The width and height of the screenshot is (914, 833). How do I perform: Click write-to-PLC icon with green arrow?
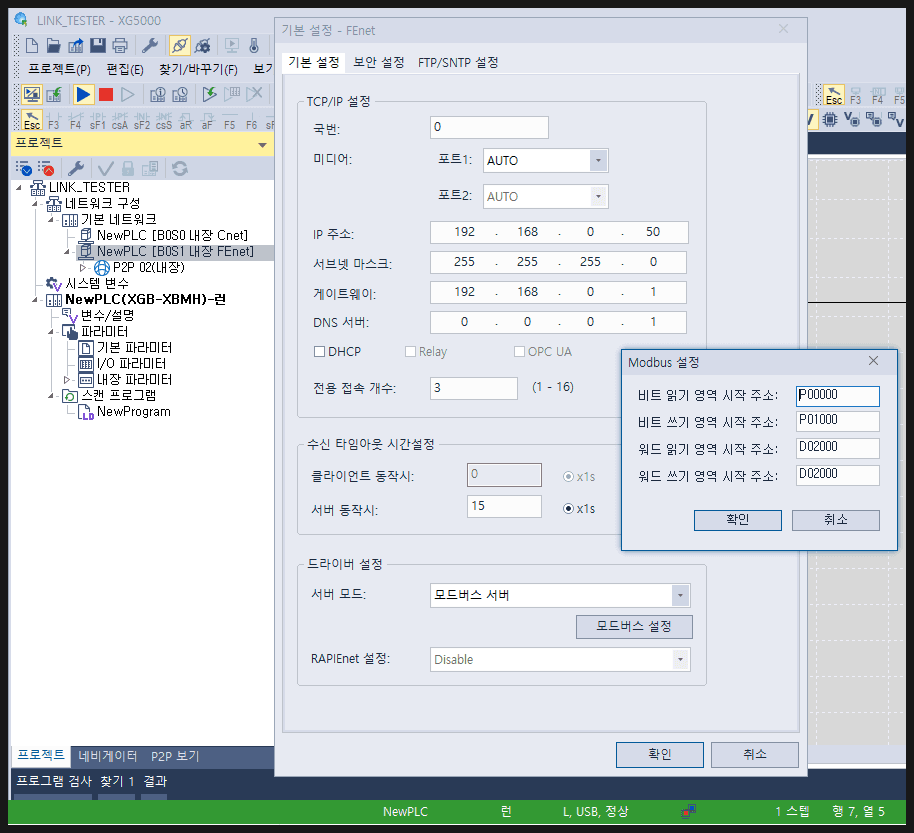pos(54,94)
